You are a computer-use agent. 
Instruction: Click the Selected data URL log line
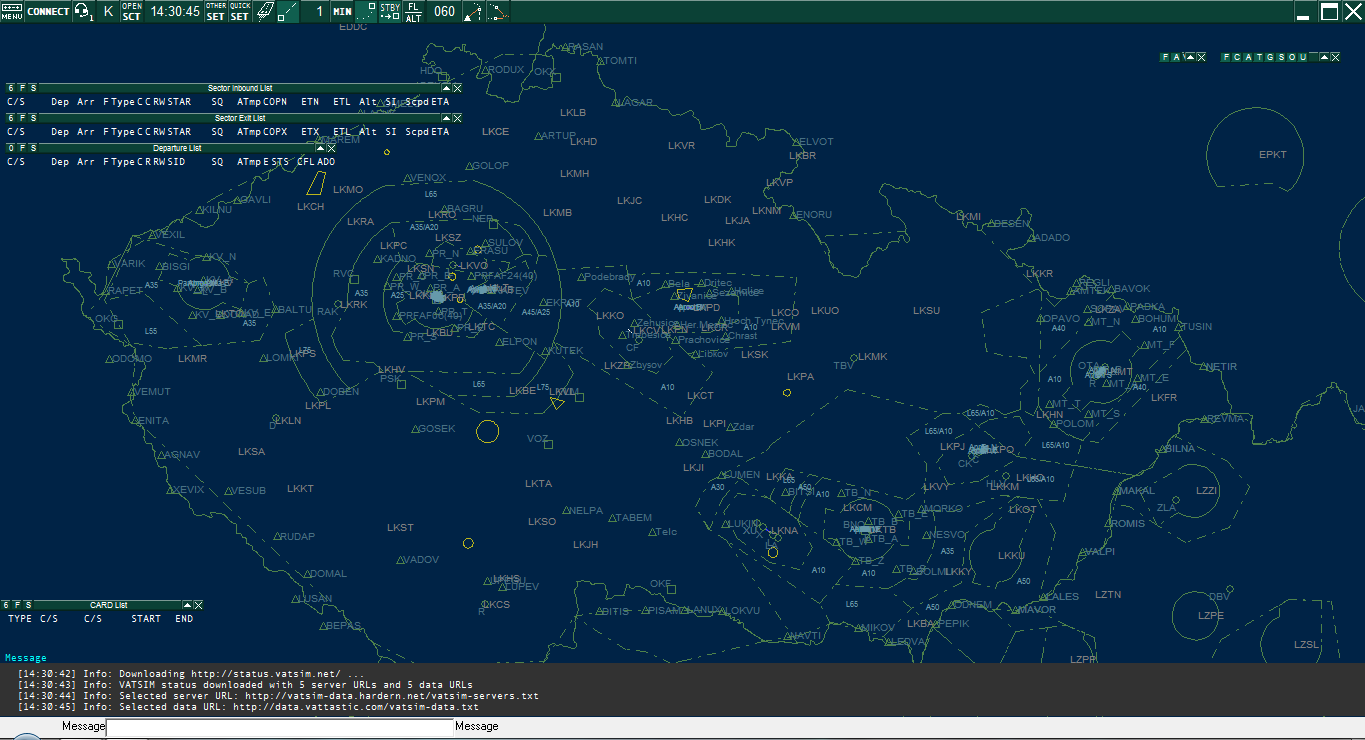coord(248,707)
